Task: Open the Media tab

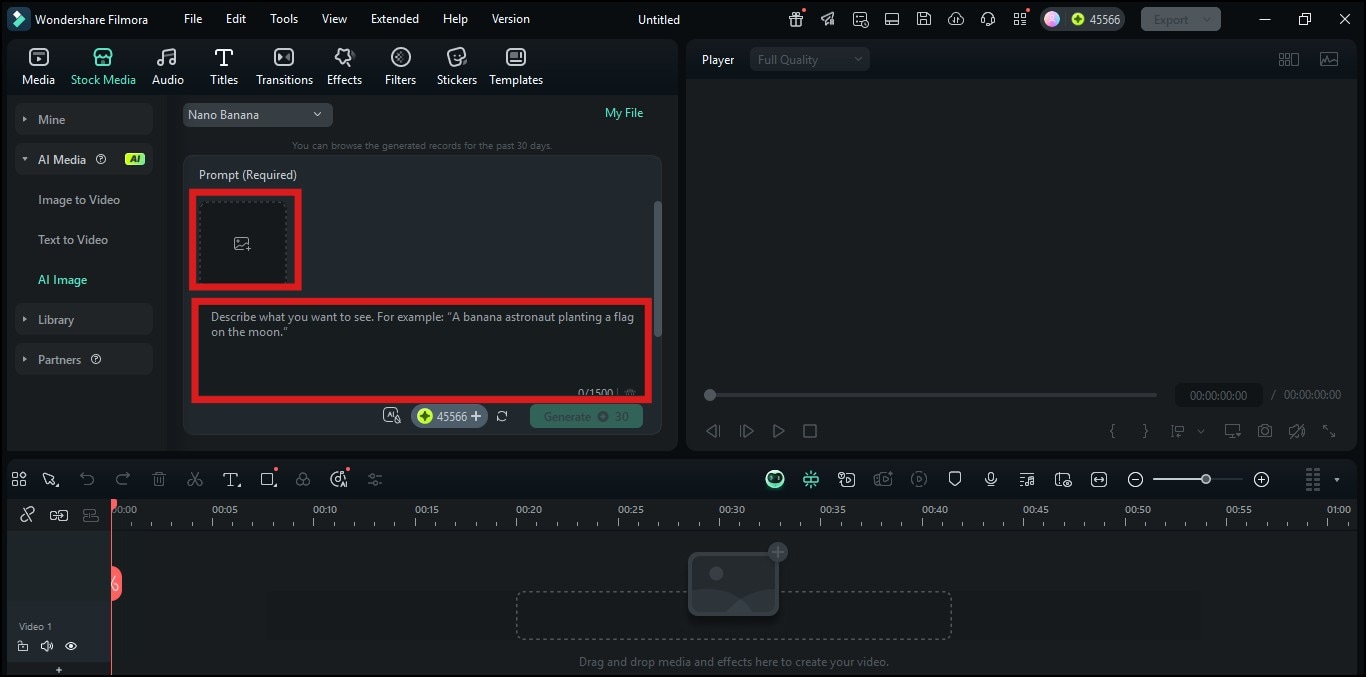Action: pos(38,67)
